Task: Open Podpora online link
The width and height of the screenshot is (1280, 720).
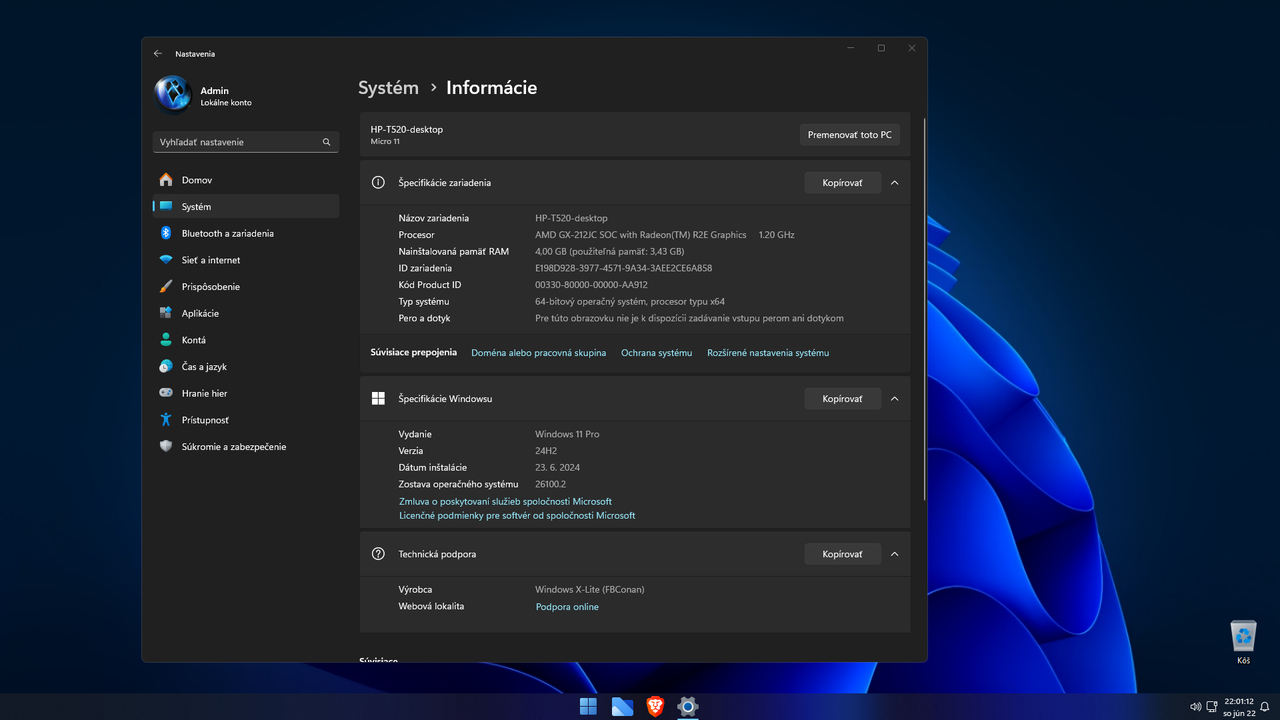Action: tap(567, 607)
